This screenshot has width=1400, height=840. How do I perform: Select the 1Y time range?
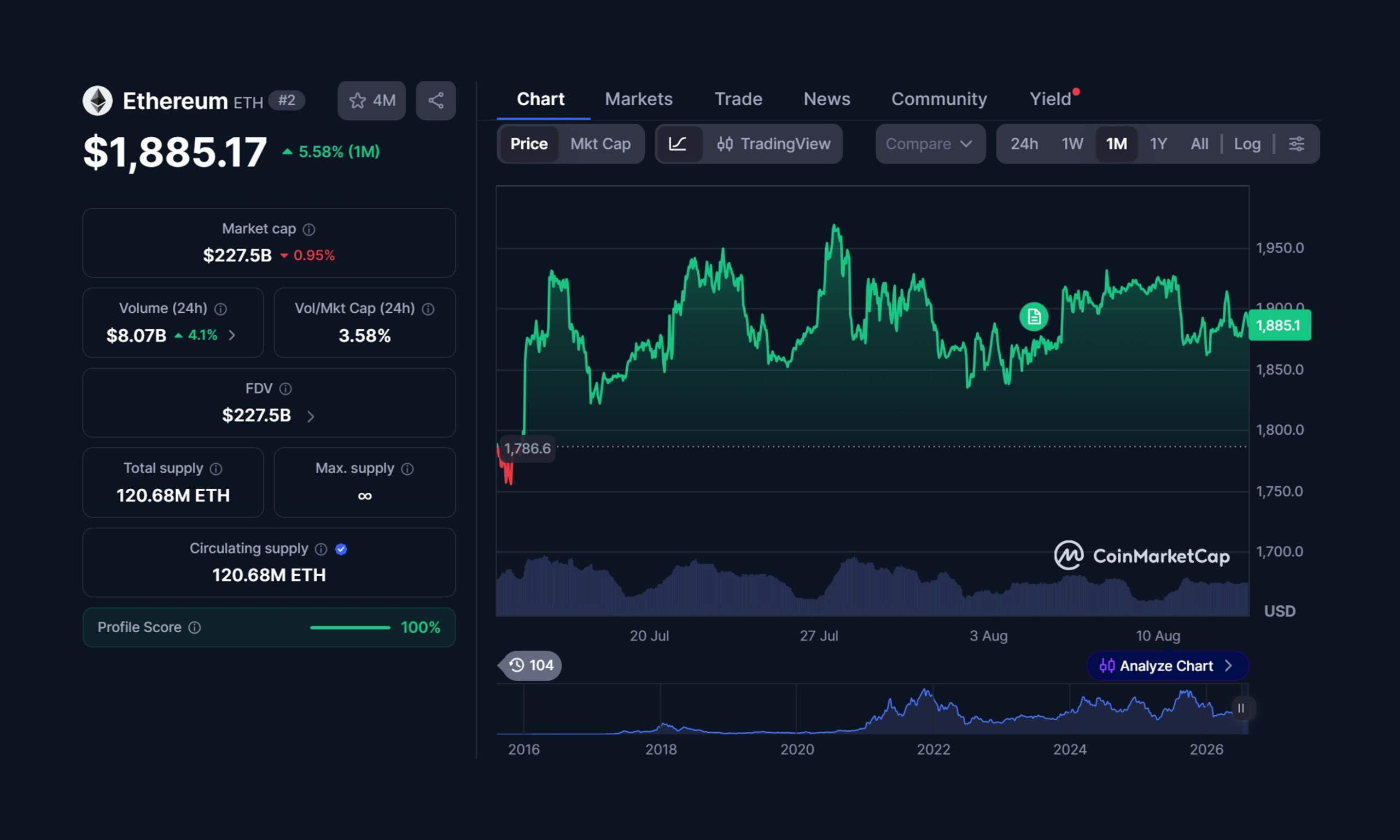[1158, 144]
